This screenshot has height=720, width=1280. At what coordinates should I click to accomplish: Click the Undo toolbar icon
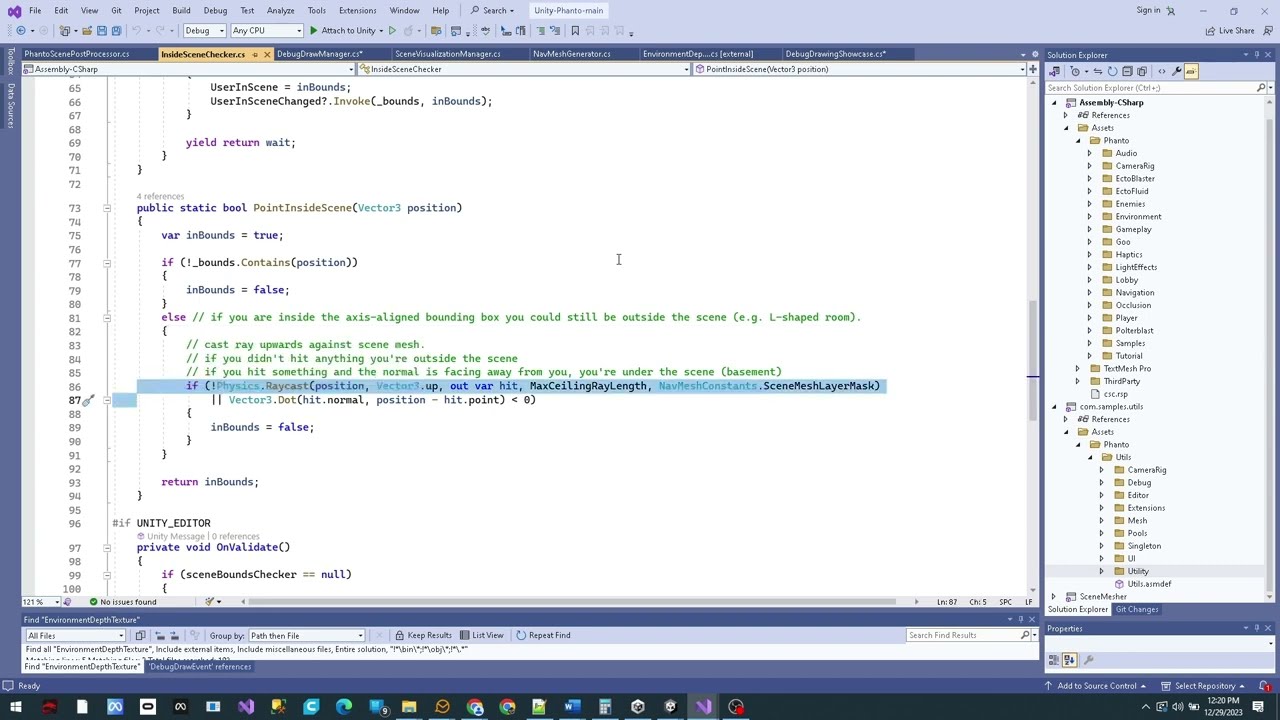click(x=136, y=30)
